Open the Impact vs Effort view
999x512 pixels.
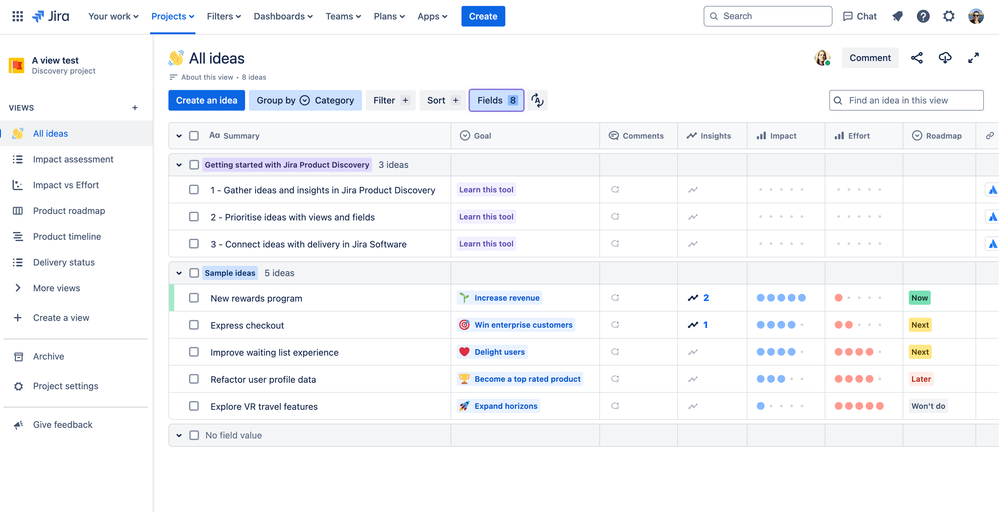pos(76,185)
